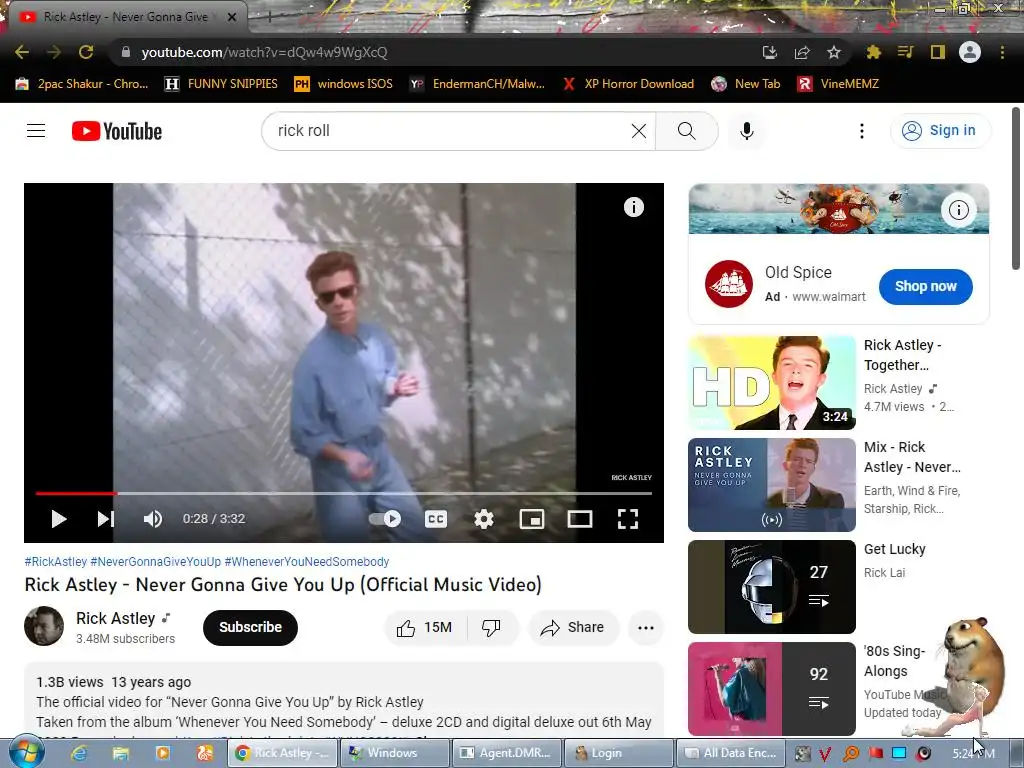Open Windows Start orb
1024x768 pixels.
click(27, 752)
